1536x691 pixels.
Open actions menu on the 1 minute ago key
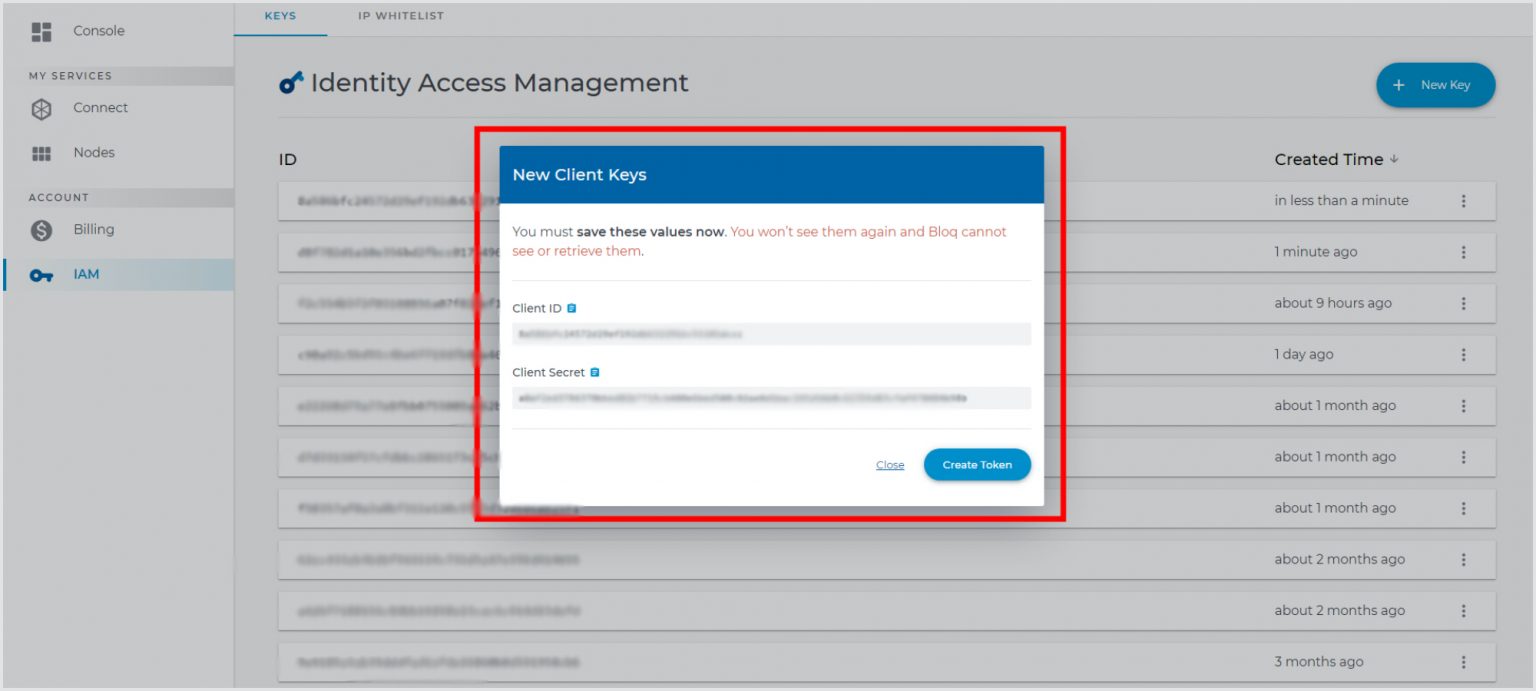[1464, 252]
